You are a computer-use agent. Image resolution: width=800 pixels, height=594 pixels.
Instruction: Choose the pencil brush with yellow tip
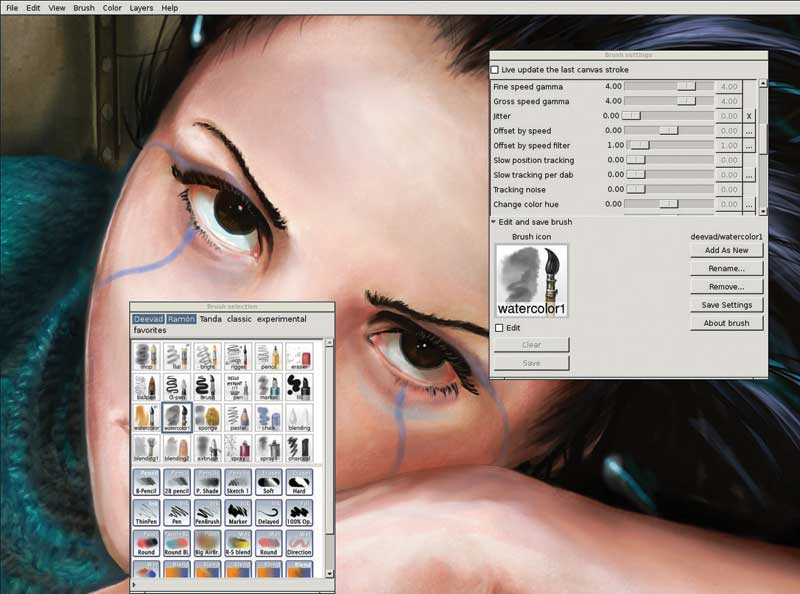pos(269,356)
